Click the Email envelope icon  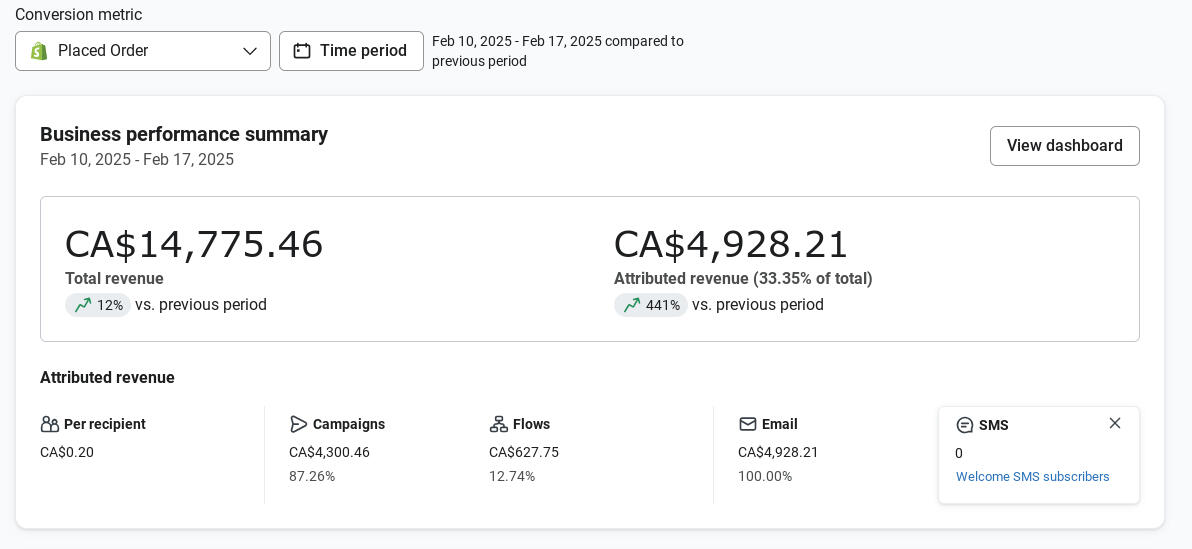(x=747, y=424)
